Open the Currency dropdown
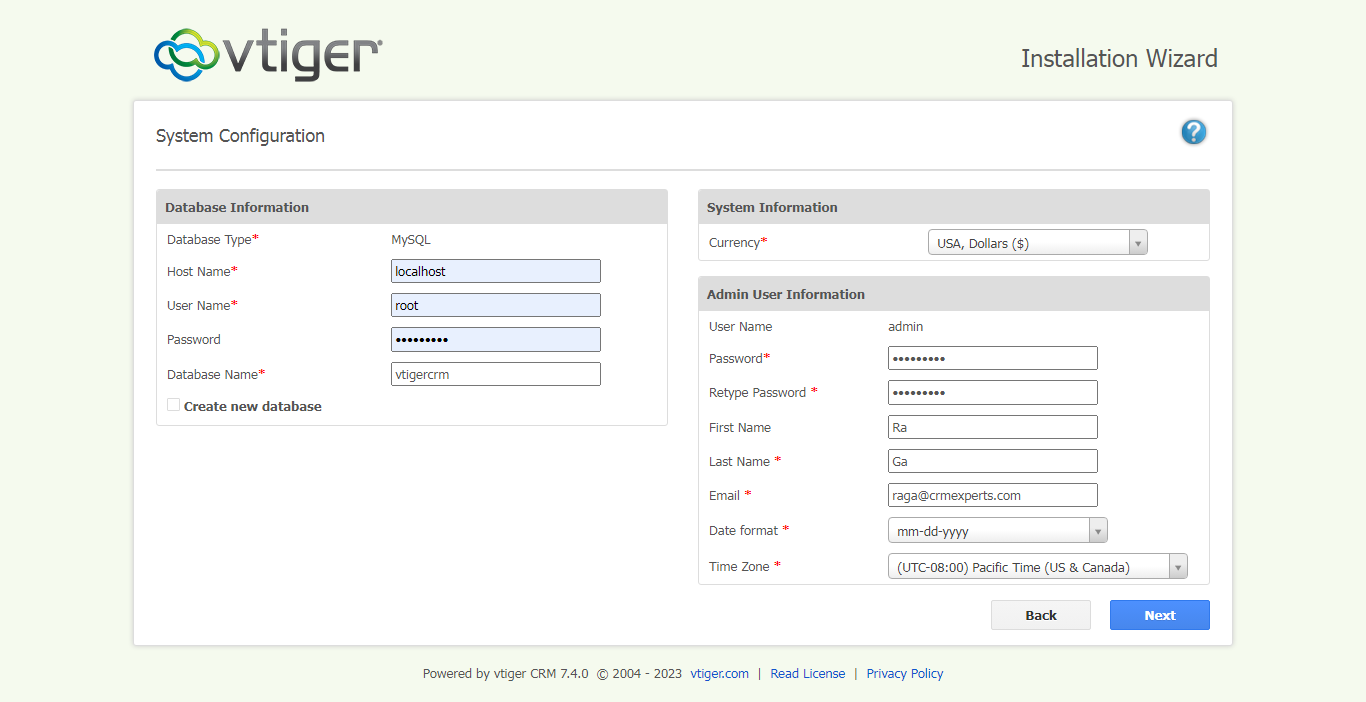 [1037, 243]
